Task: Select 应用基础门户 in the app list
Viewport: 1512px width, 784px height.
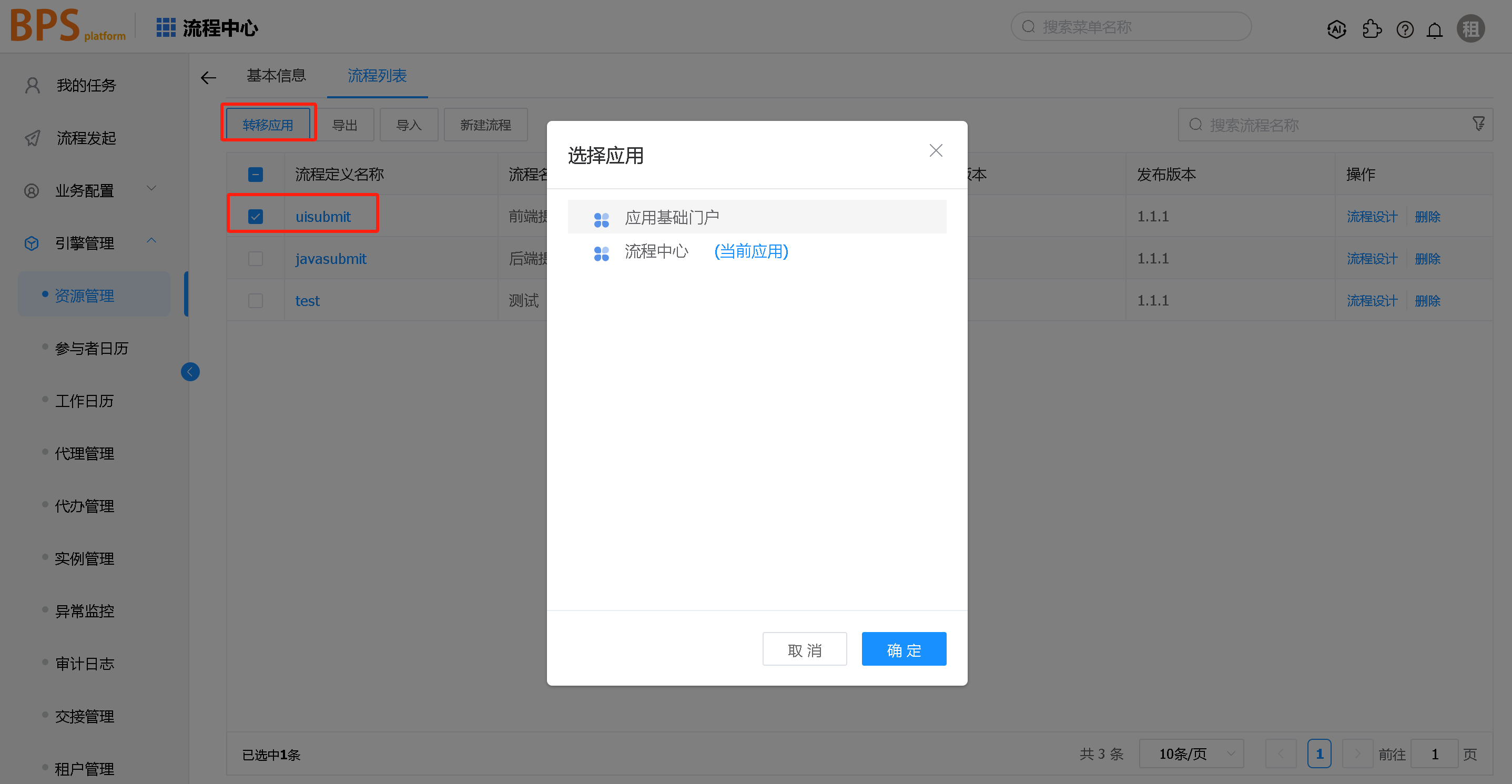Action: (672, 218)
